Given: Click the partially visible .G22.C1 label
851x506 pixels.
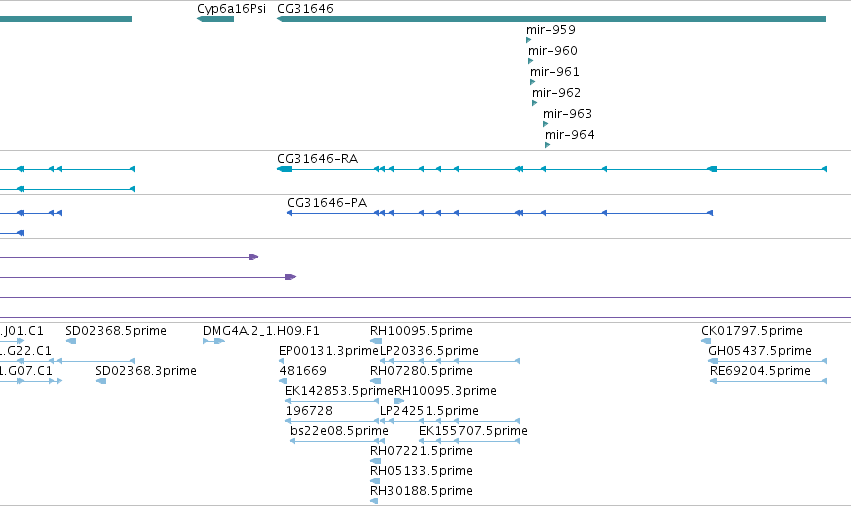Looking at the screenshot, I should point(26,351).
